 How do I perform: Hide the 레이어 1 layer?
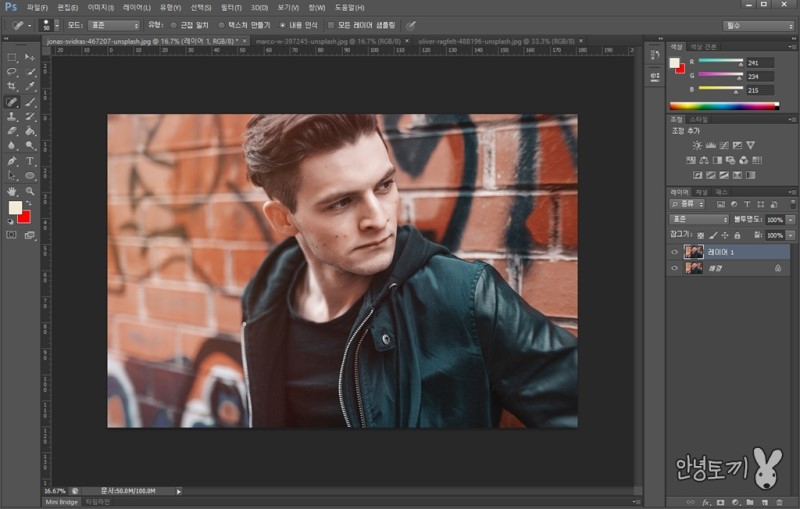[673, 252]
